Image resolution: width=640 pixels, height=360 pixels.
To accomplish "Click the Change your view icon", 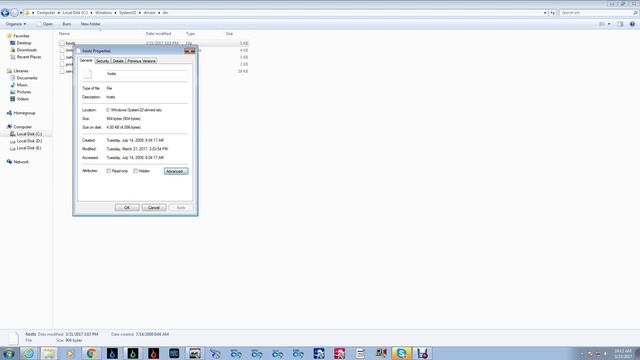I will click(602, 24).
